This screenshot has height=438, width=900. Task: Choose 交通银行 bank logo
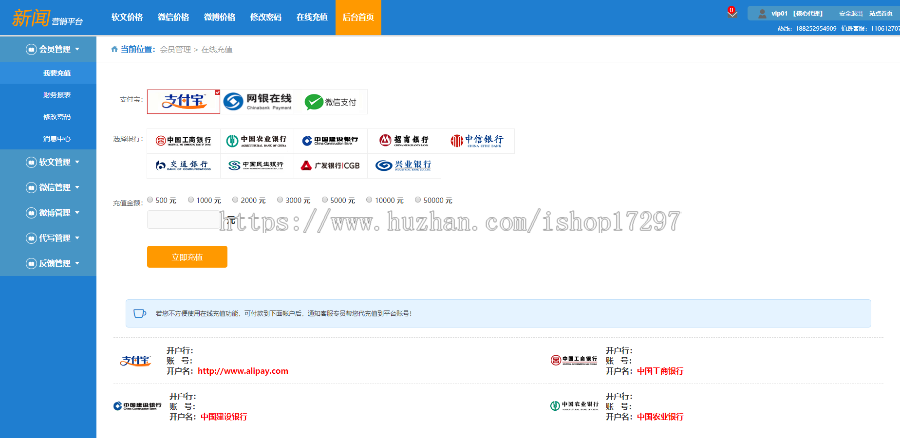pyautogui.click(x=184, y=166)
